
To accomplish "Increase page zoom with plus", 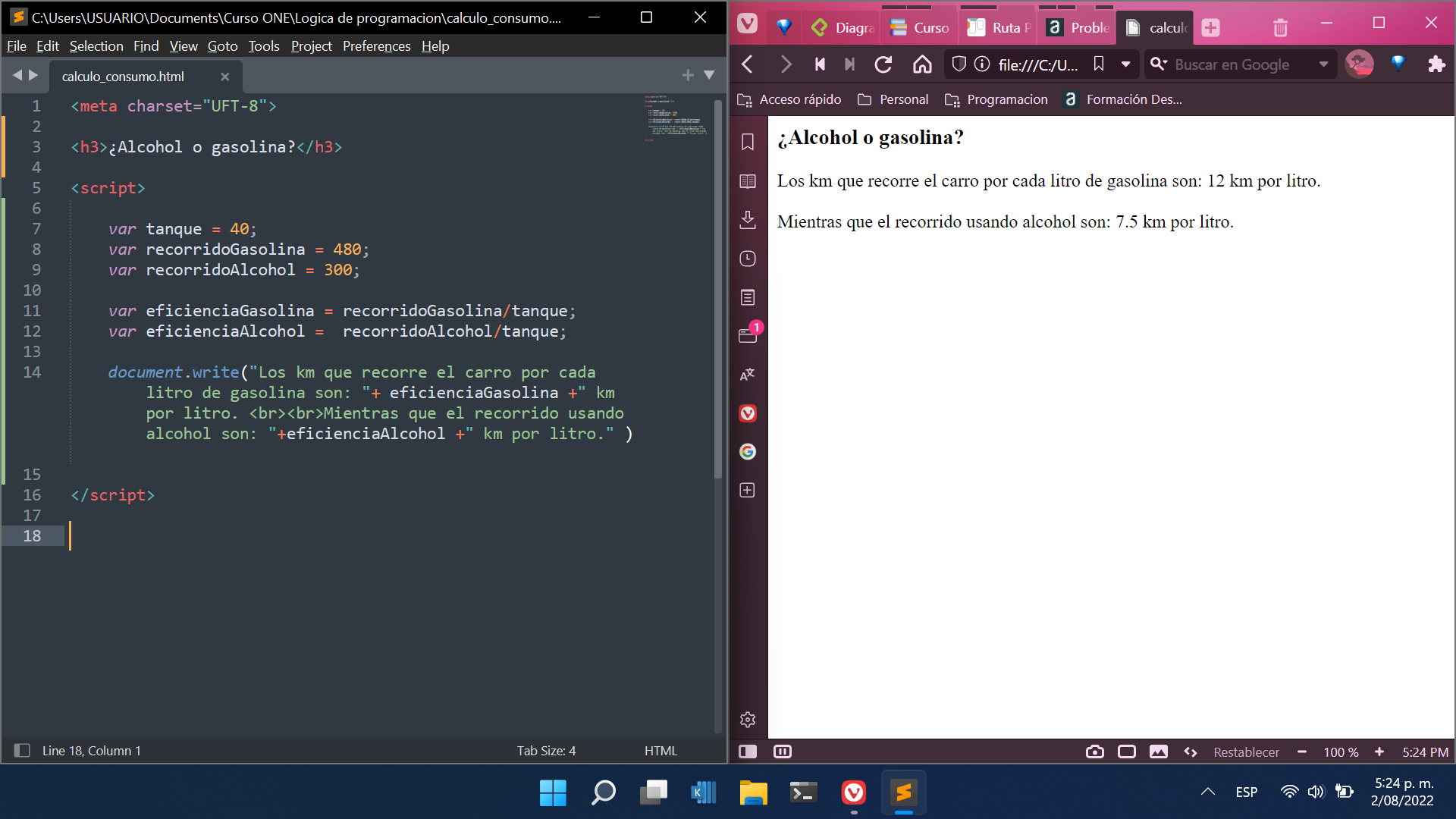I will 1379,752.
